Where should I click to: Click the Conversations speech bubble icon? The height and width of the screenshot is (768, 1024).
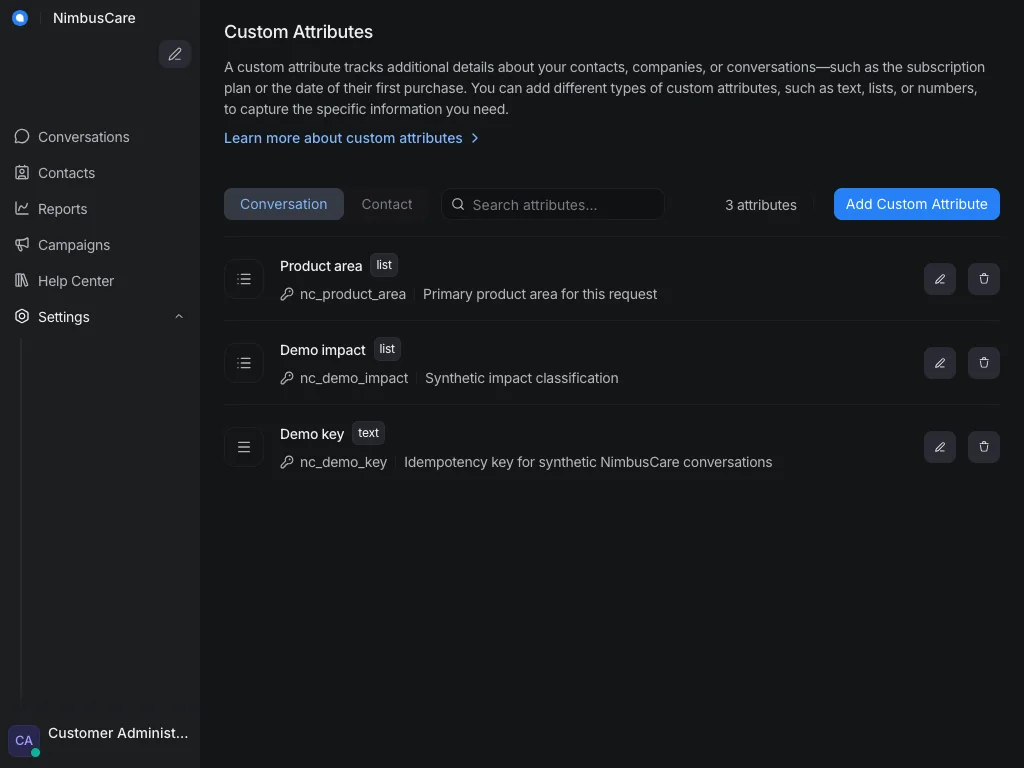click(22, 136)
